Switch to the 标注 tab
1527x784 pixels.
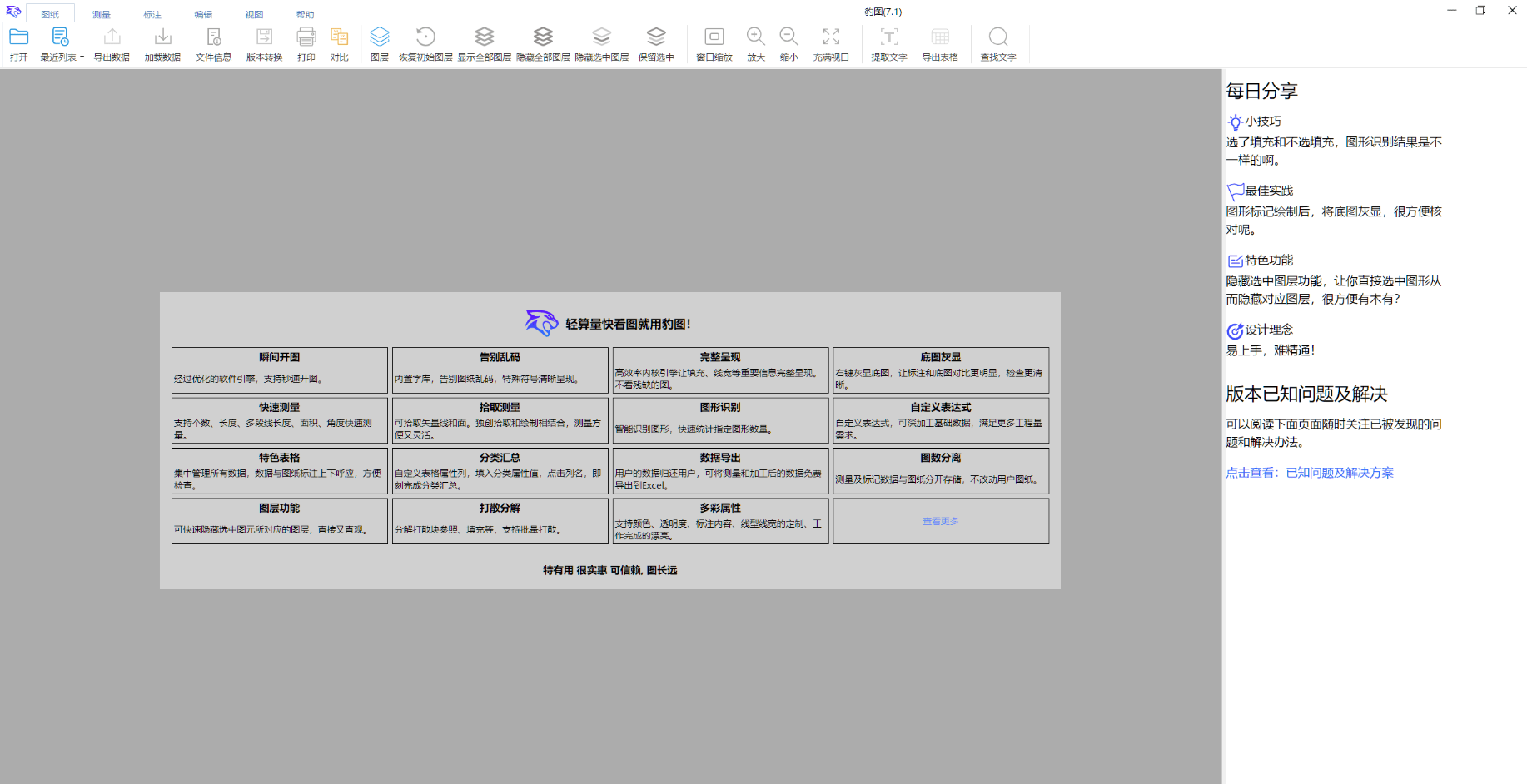152,14
